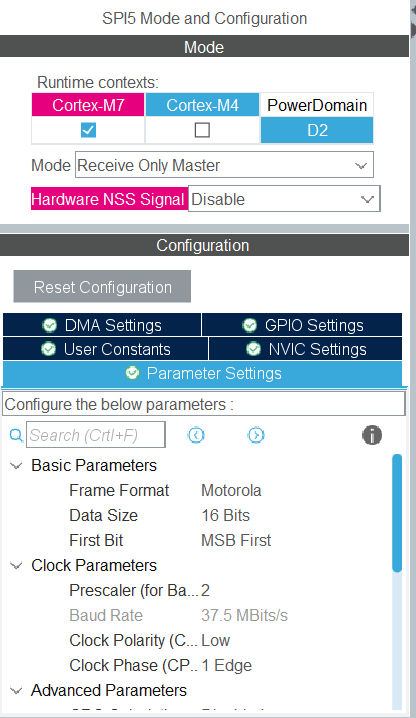Image resolution: width=416 pixels, height=718 pixels.
Task: Collapse the Basic Parameters section
Action: point(16,466)
